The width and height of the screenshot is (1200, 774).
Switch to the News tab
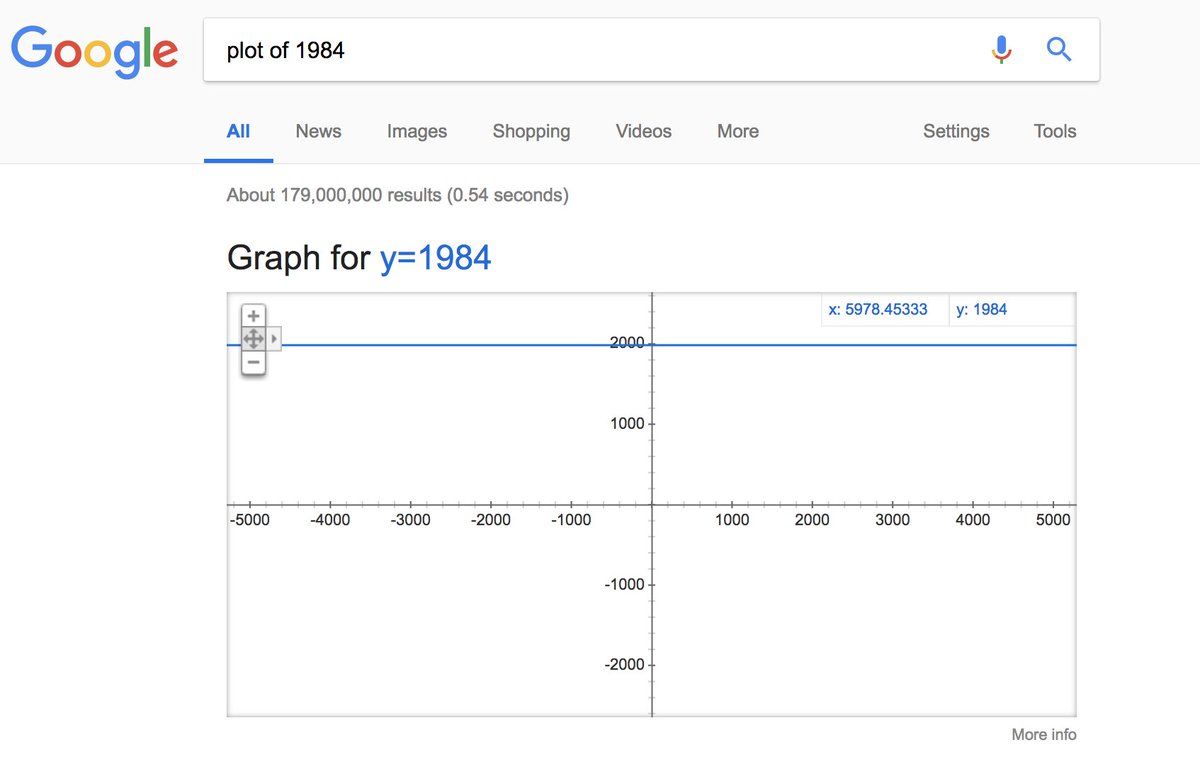pyautogui.click(x=318, y=131)
